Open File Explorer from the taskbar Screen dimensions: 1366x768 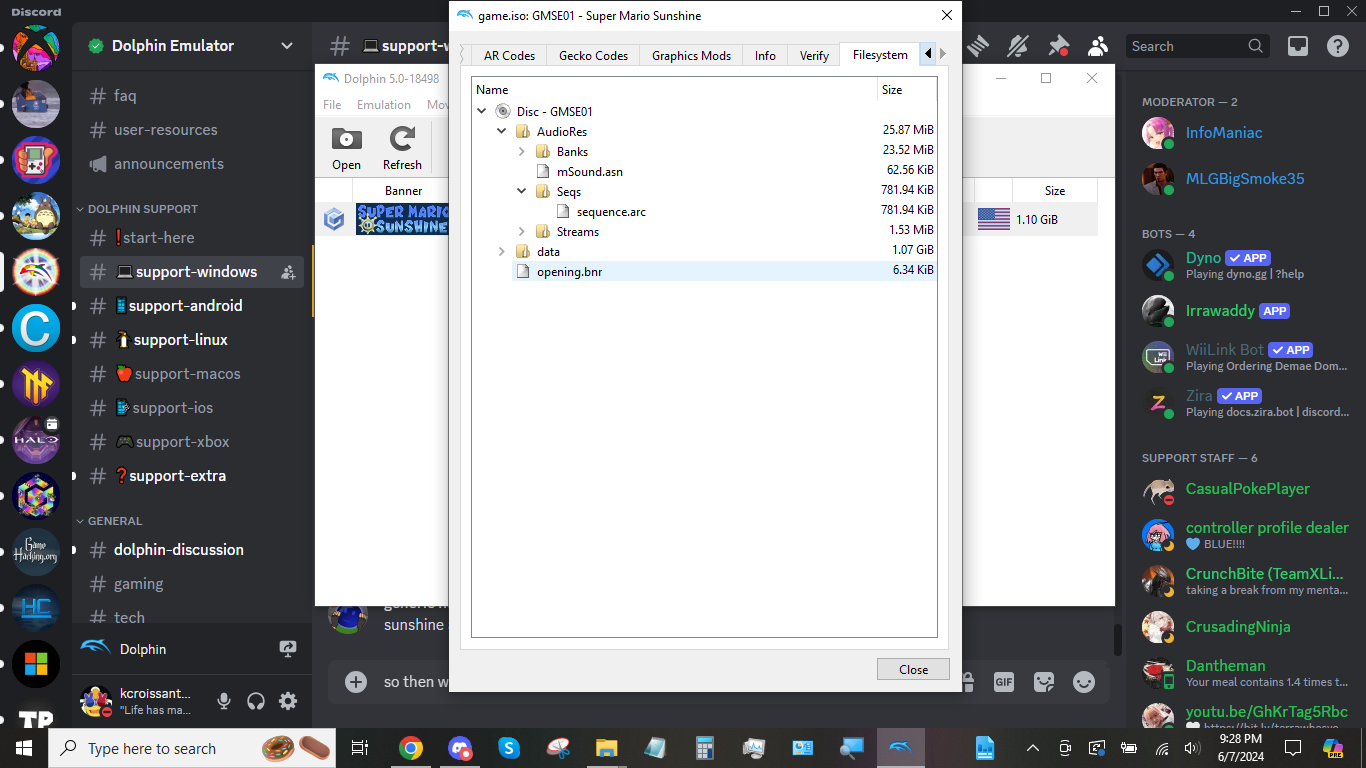(x=606, y=748)
